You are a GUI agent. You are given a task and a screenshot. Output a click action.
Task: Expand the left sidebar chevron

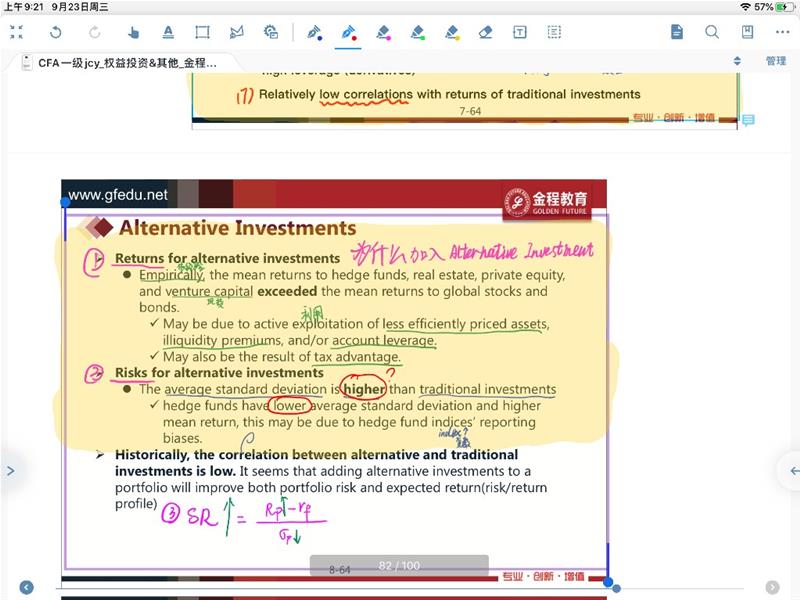pyautogui.click(x=10, y=470)
